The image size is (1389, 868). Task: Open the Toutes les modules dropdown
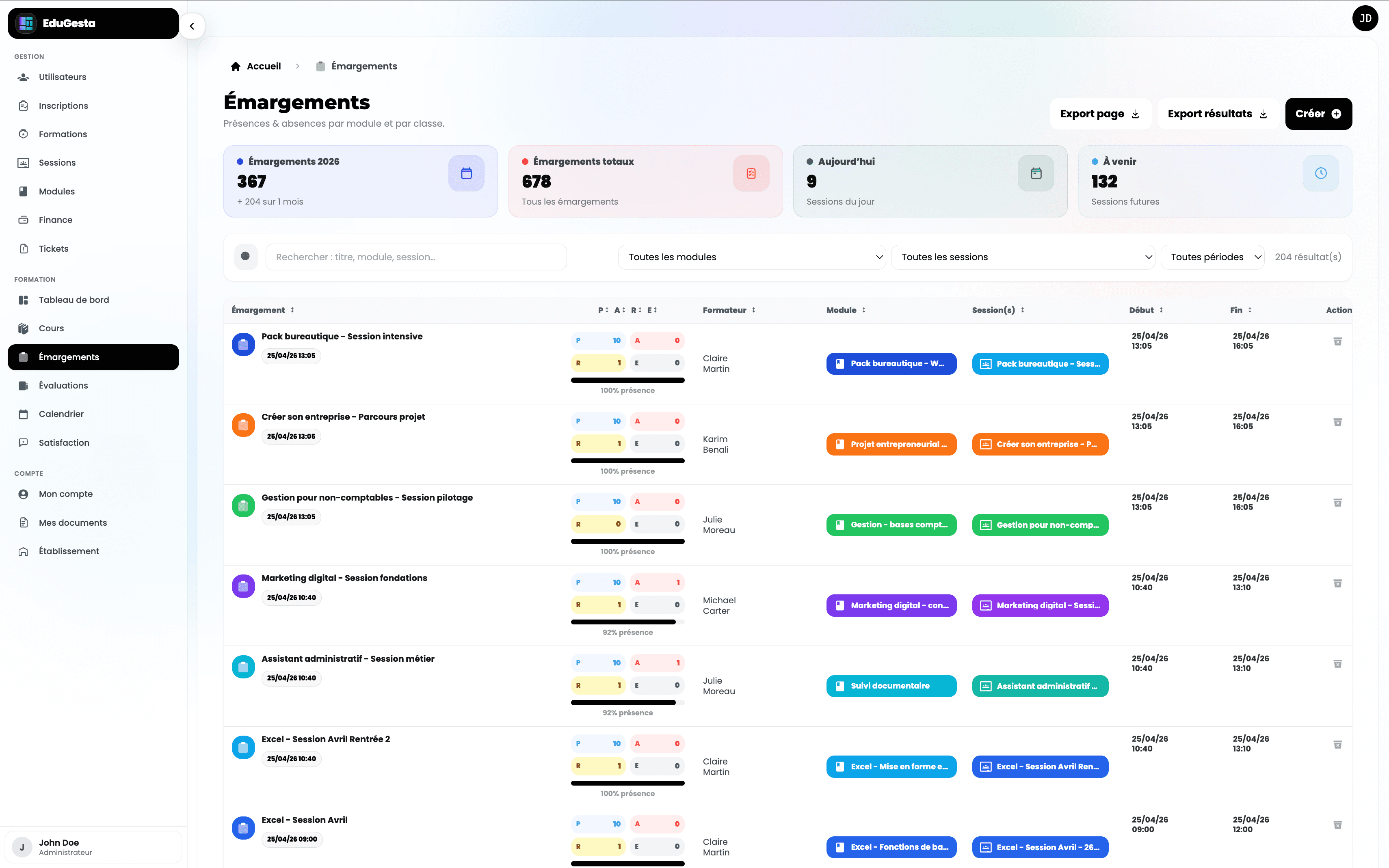[751, 257]
